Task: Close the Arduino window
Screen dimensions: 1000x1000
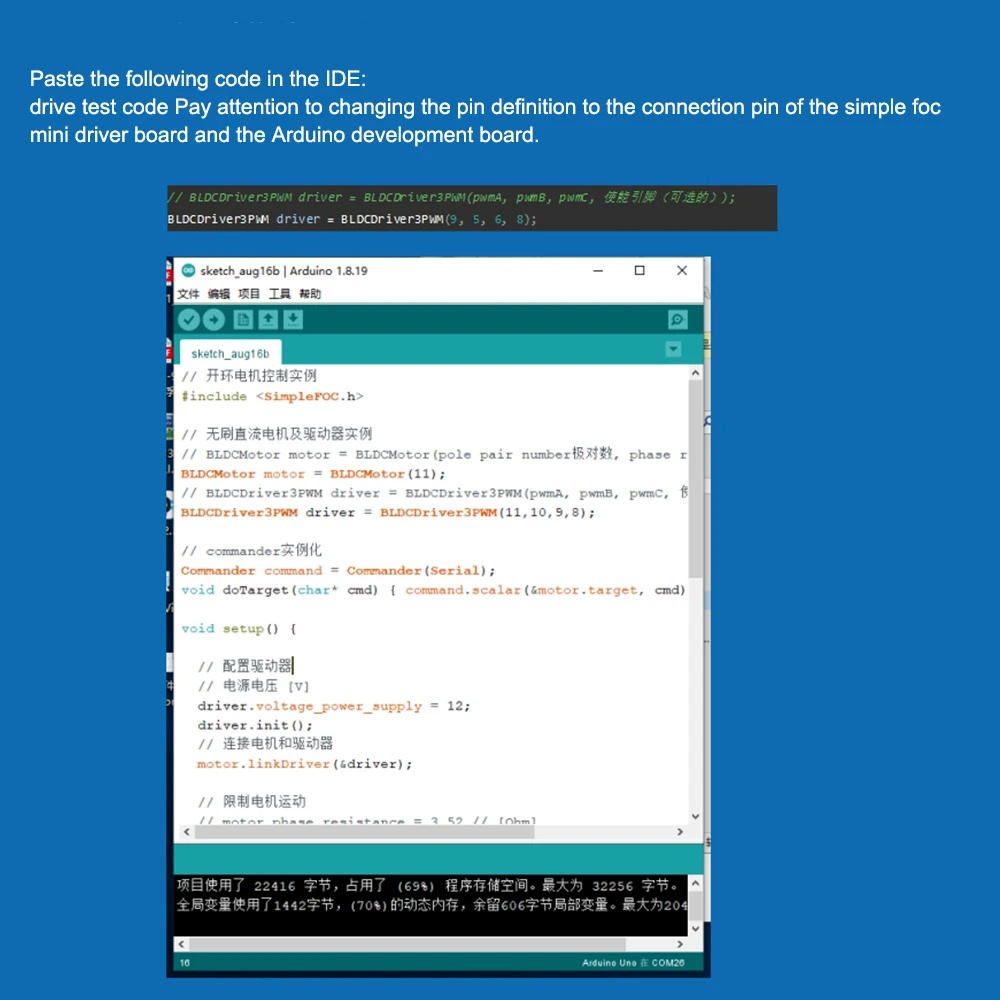Action: (x=682, y=270)
